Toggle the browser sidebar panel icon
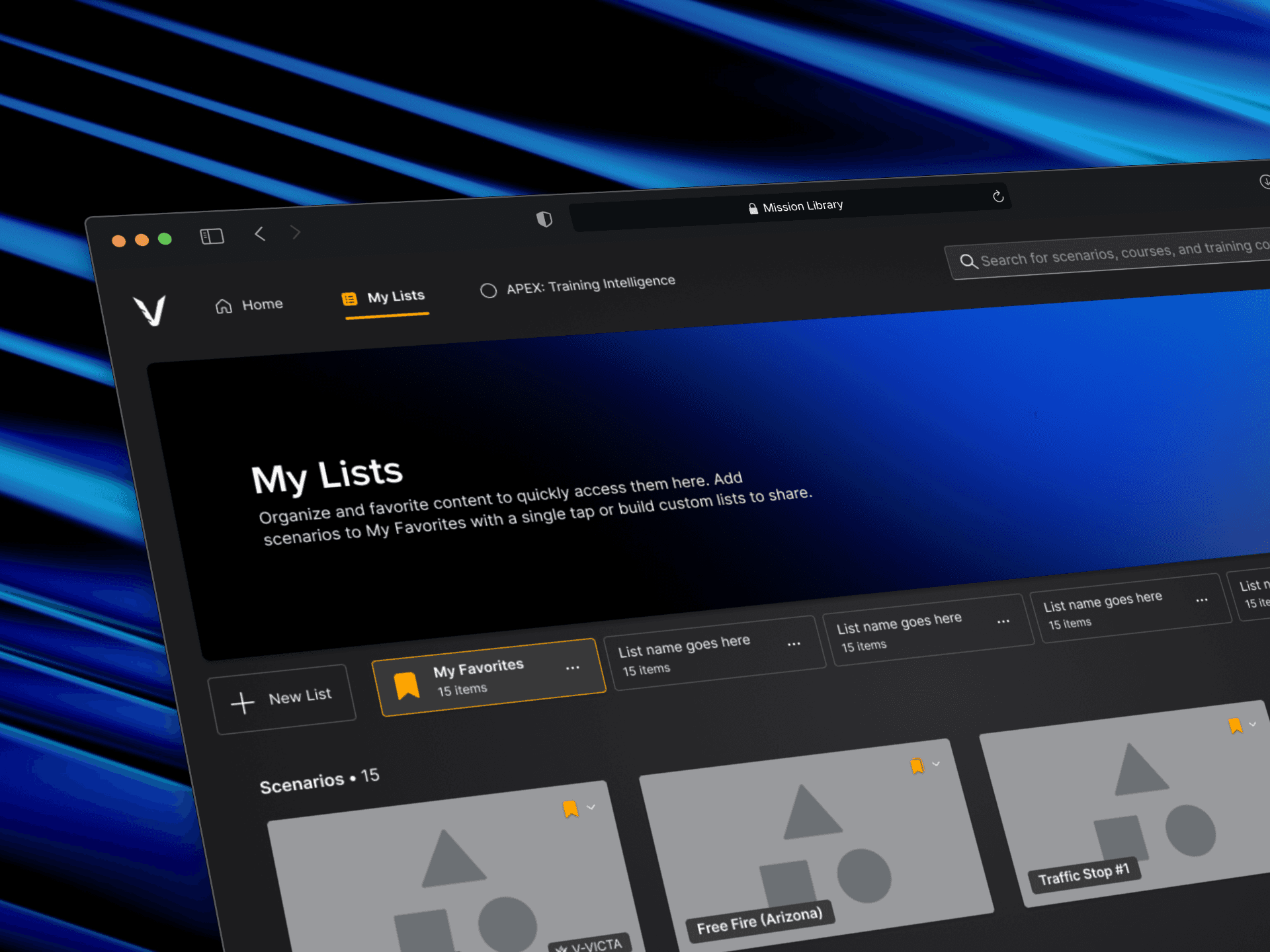The image size is (1270, 952). tap(212, 236)
